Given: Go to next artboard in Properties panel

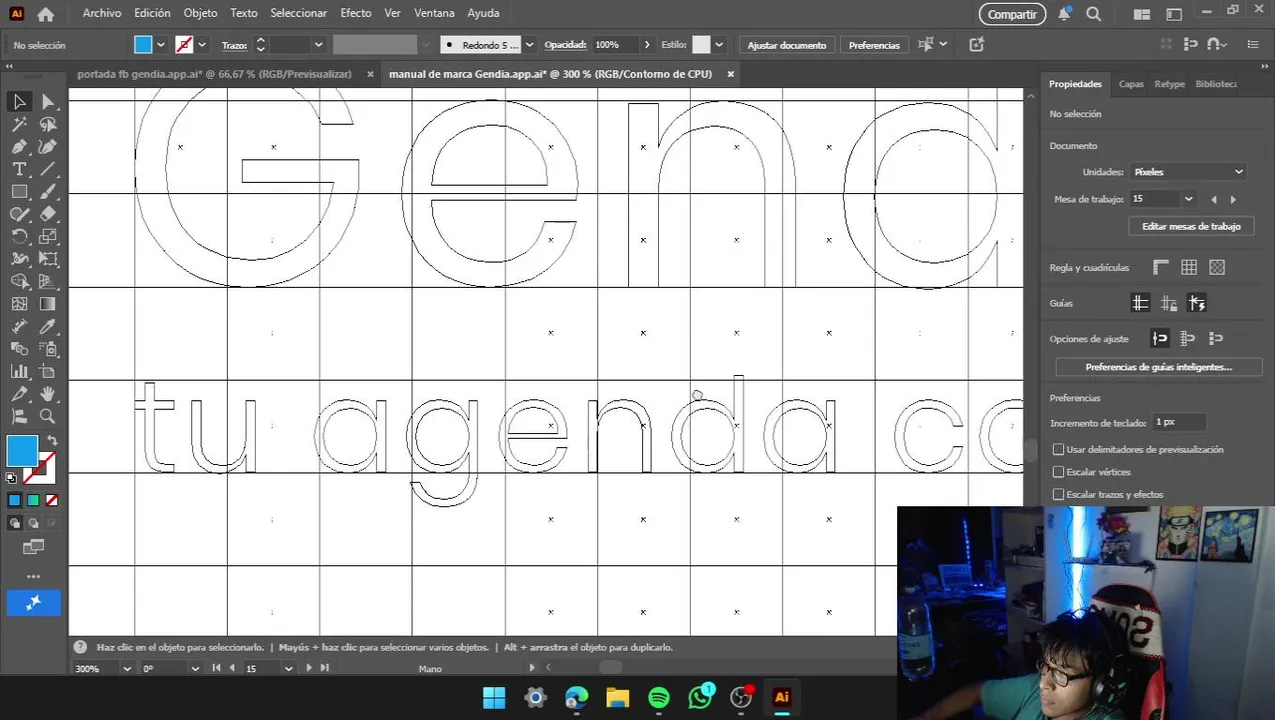Looking at the screenshot, I should 1233,199.
